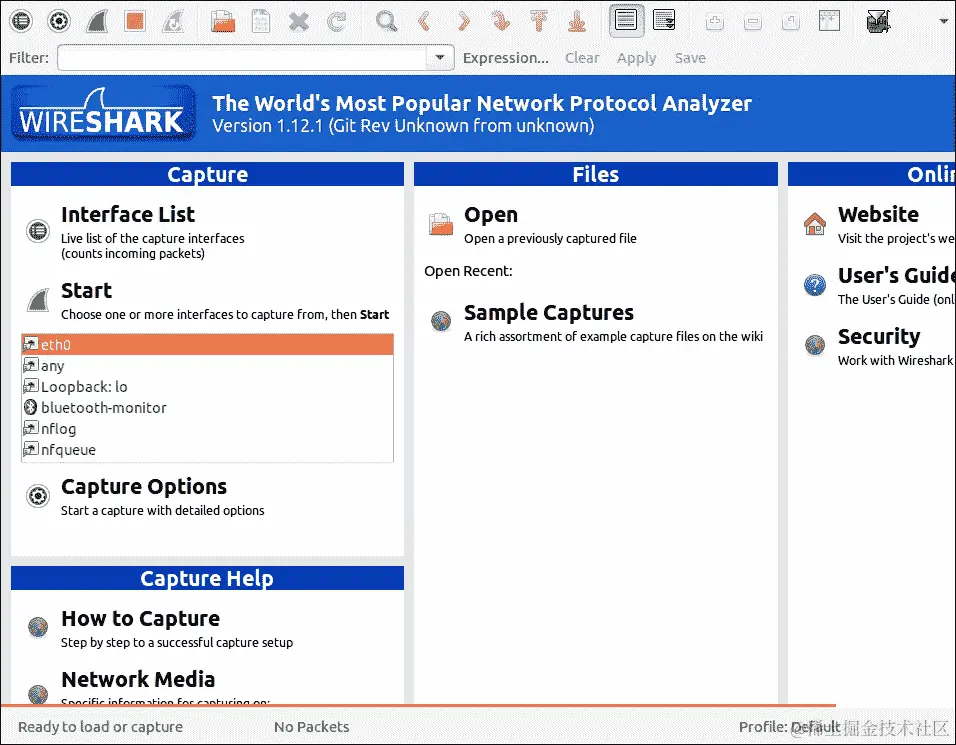Open Capture Options in the Capture panel

coord(144,487)
